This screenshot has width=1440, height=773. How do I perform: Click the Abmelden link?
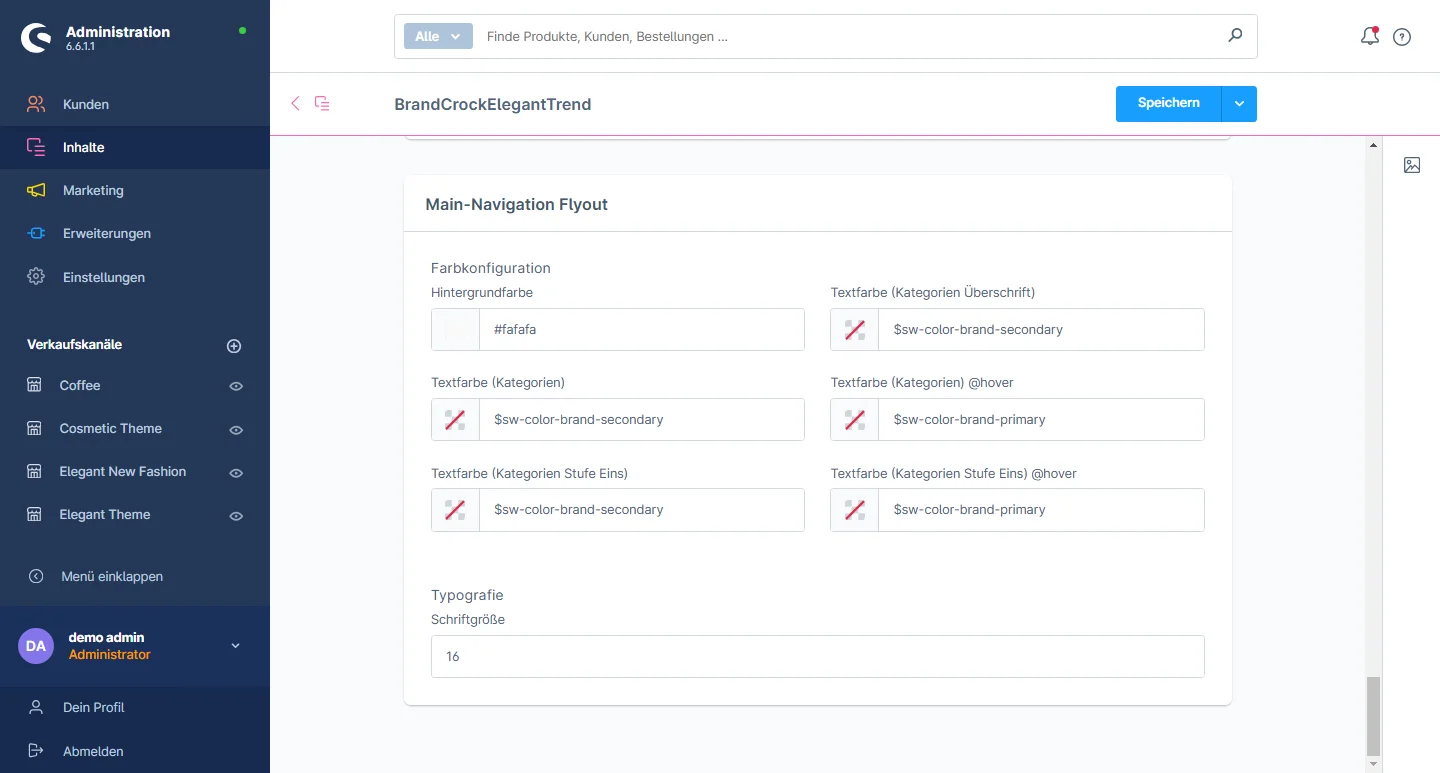pyautogui.click(x=93, y=751)
